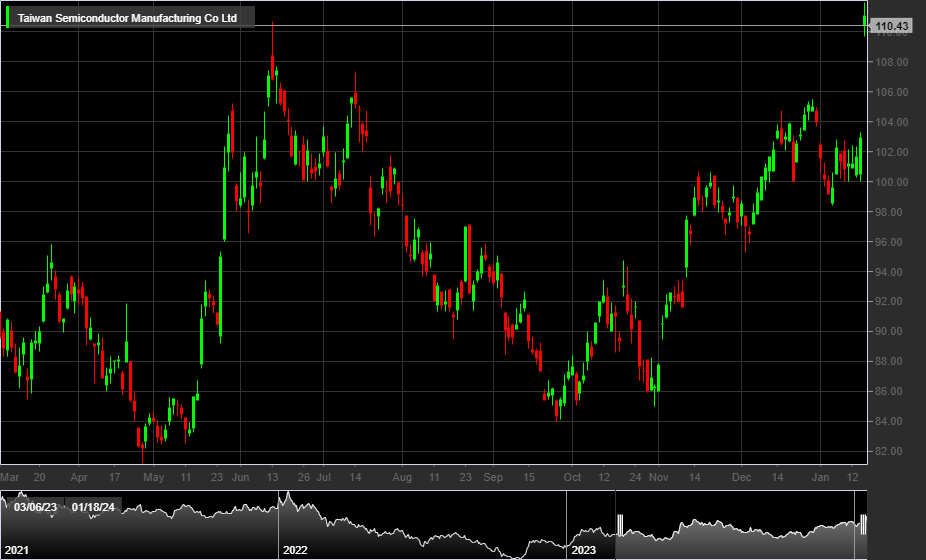Click the 01/18/24 end date field
Screen dimensions: 926x560
[93, 507]
